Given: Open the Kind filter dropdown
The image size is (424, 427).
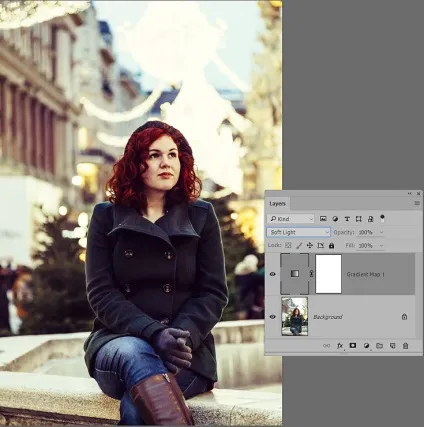Looking at the screenshot, I should click(291, 219).
